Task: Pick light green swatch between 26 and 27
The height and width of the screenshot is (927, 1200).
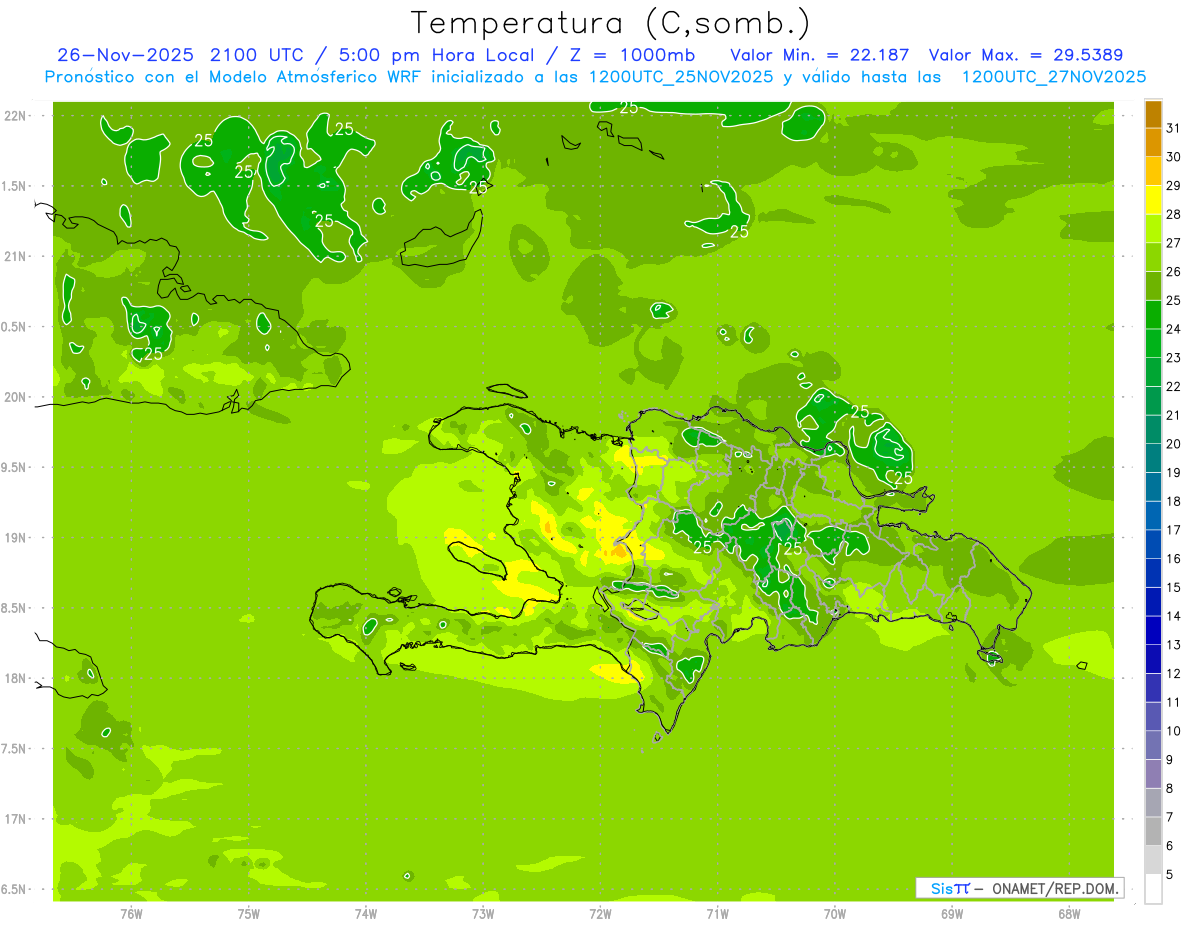Action: [x=1153, y=257]
